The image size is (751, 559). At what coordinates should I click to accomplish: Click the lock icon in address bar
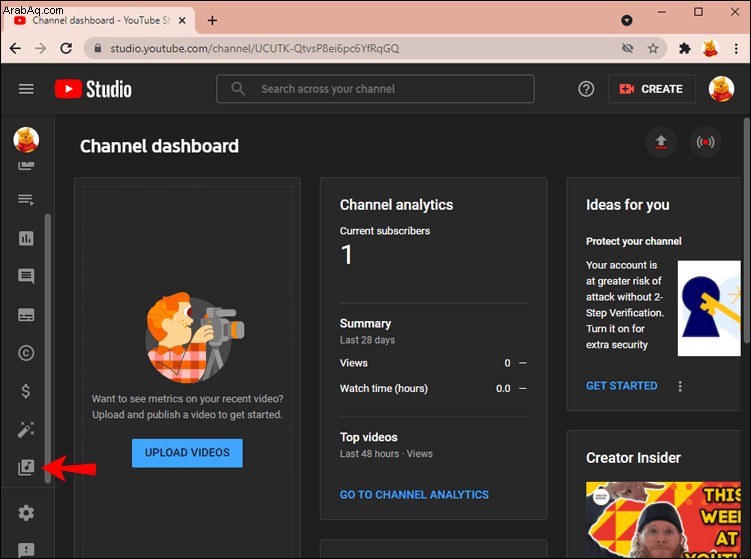(x=98, y=48)
